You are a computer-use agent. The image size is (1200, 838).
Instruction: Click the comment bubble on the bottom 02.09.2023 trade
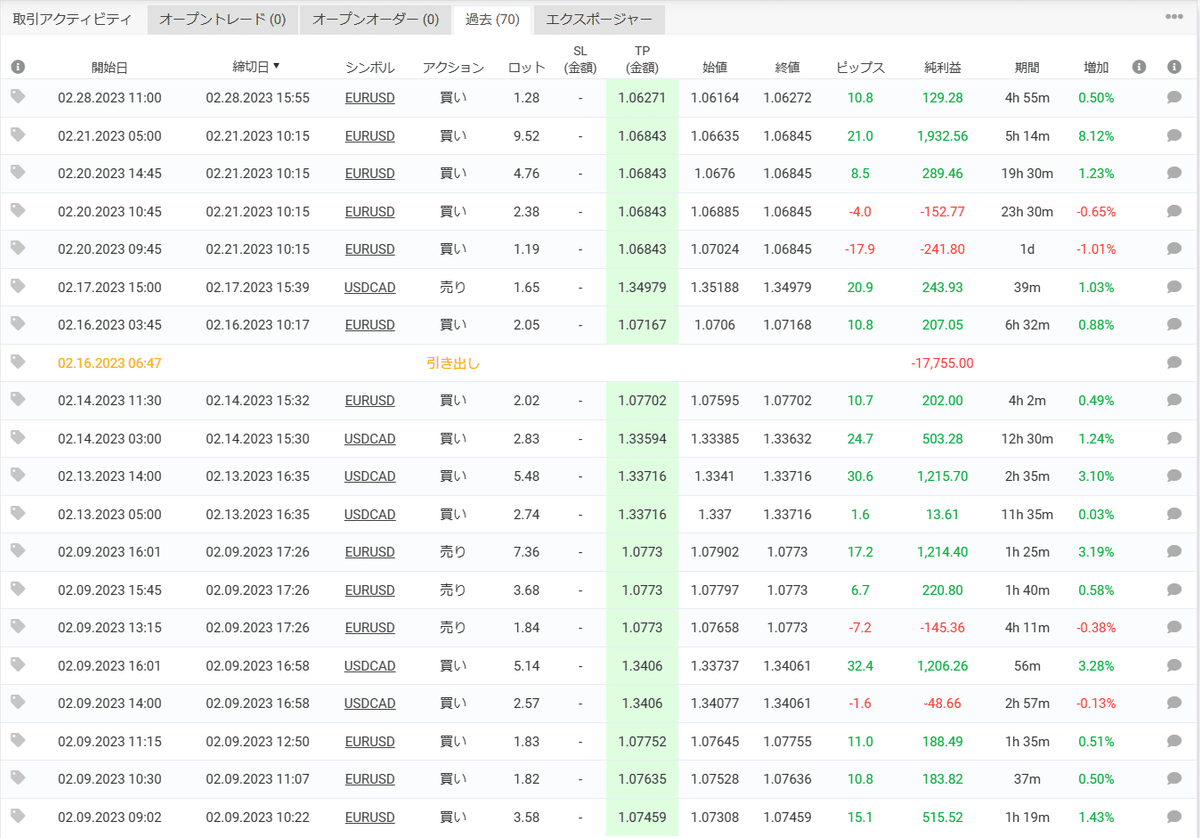(1173, 817)
